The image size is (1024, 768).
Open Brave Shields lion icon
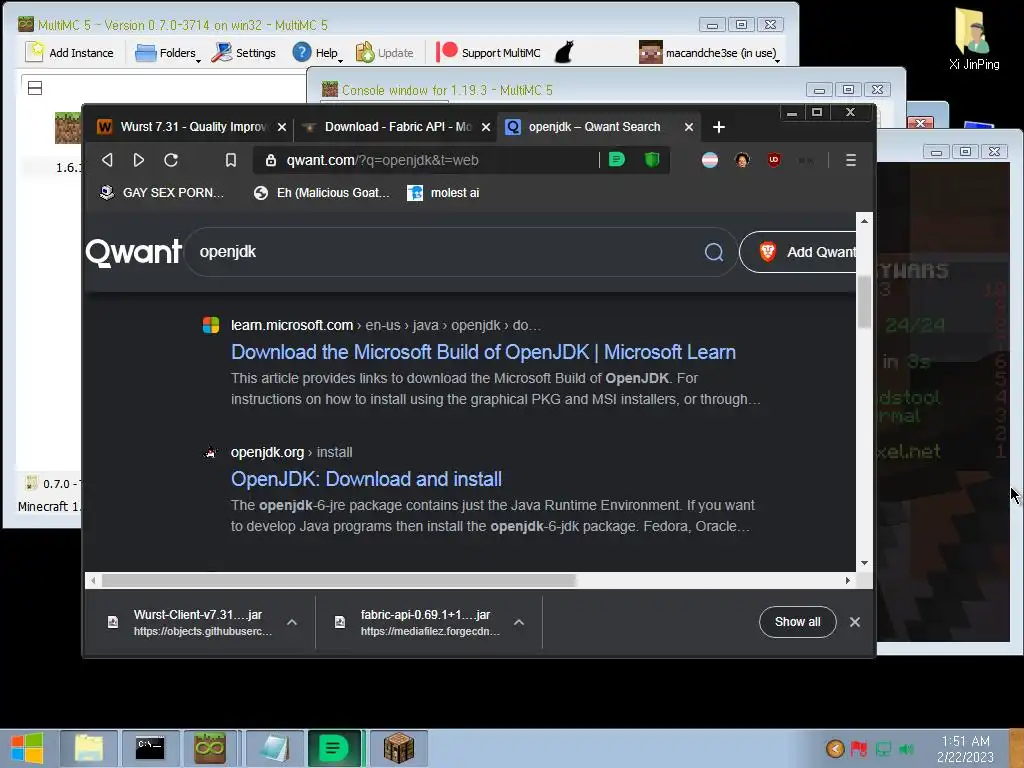[652, 159]
